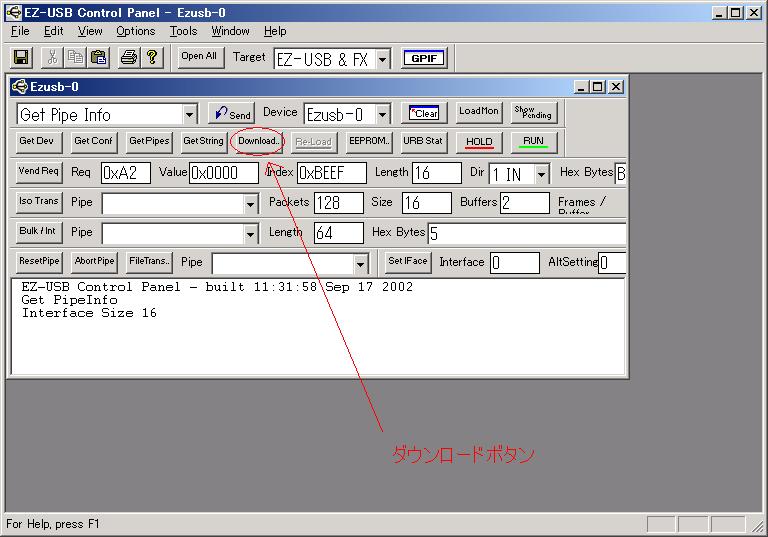The height and width of the screenshot is (537, 768).
Task: Open the Tools menu
Action: coord(183,31)
